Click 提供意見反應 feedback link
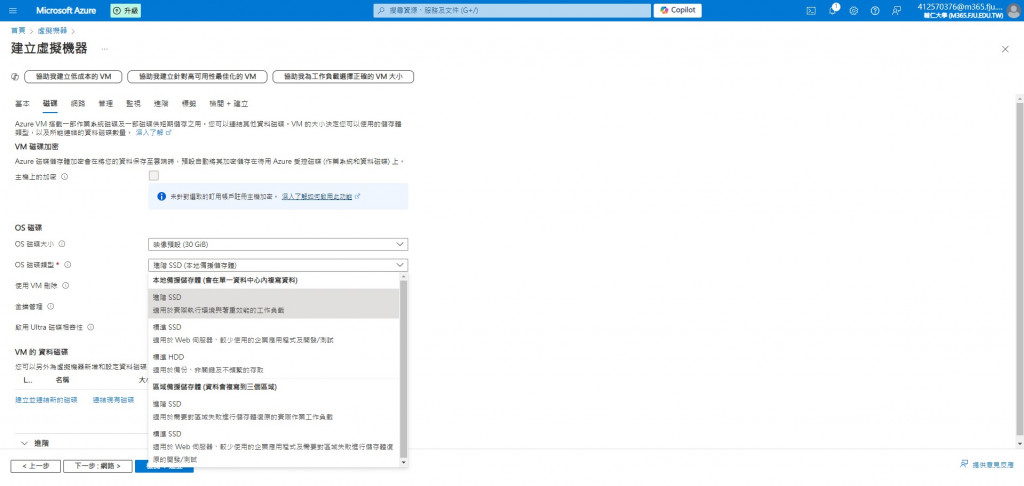Viewport: 1024px width, 486px height. (987, 464)
